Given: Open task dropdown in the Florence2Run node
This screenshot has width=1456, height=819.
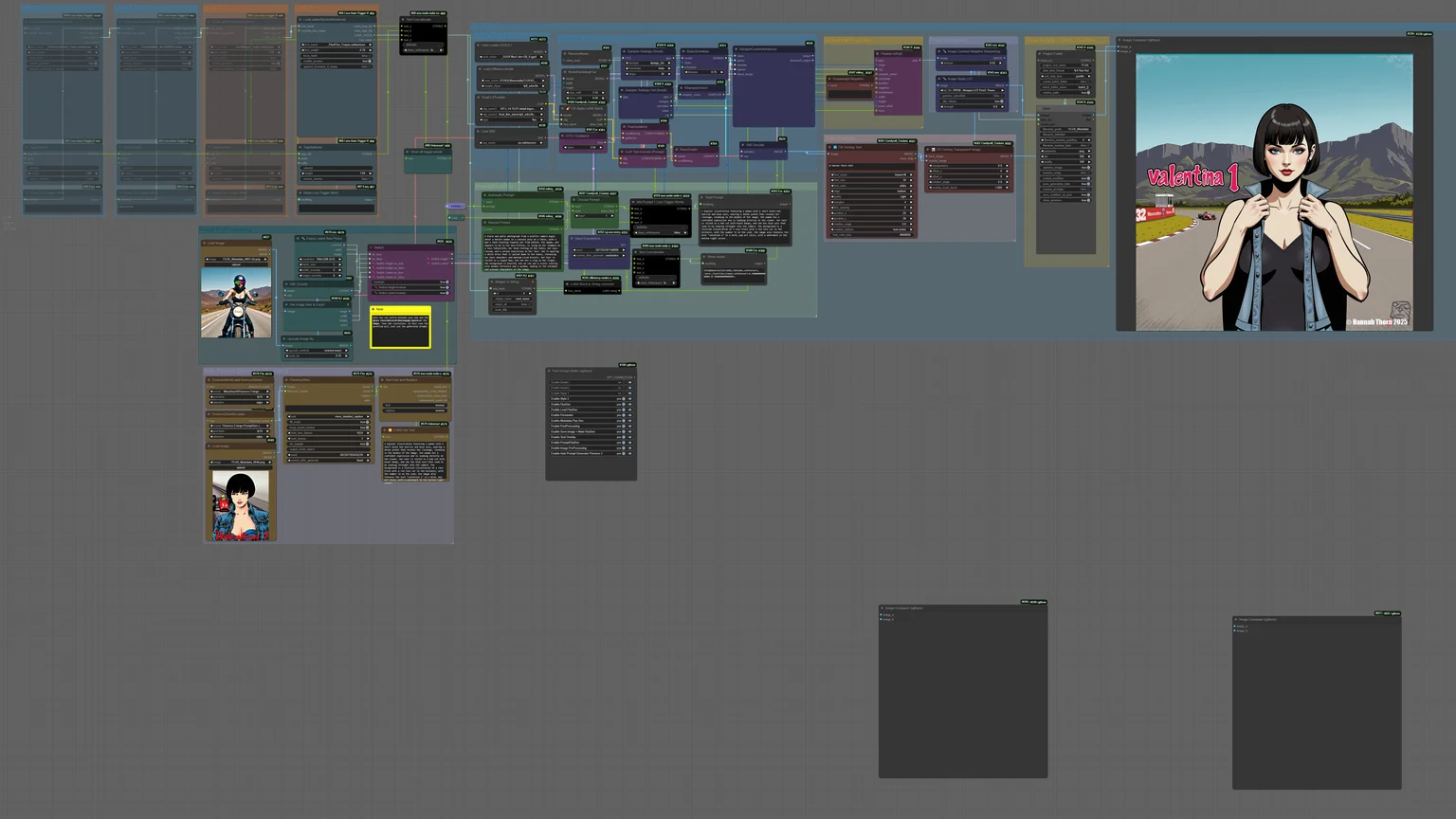Looking at the screenshot, I should [x=328, y=416].
